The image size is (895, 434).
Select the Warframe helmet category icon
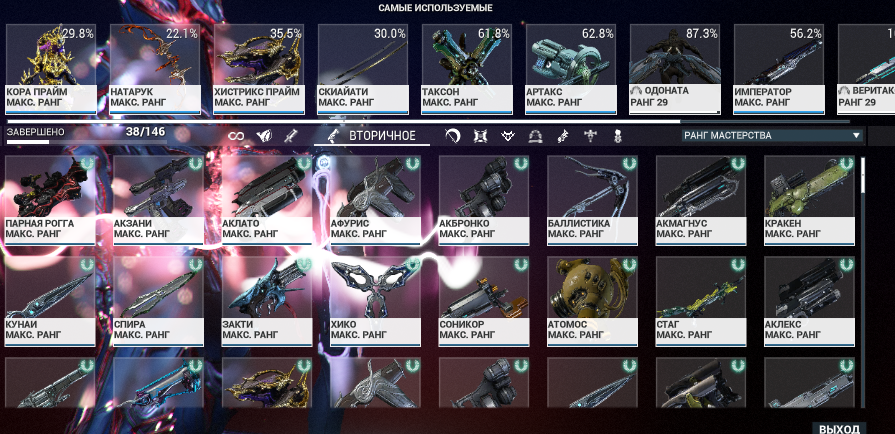(264, 136)
